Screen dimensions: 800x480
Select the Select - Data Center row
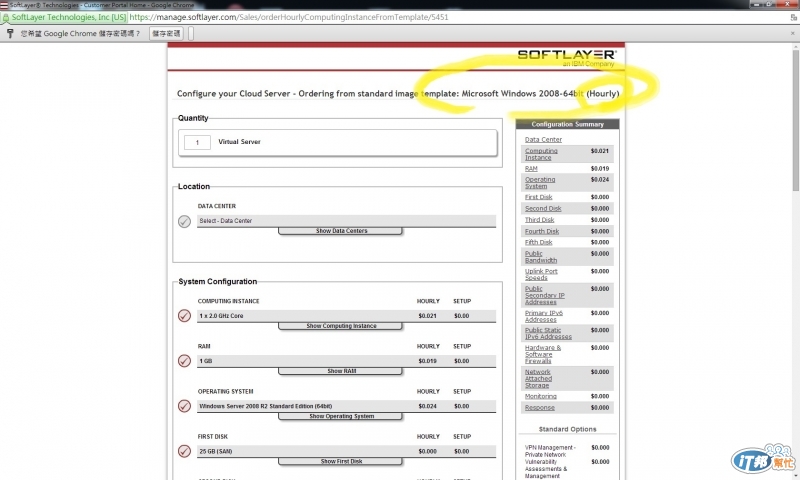pyautogui.click(x=346, y=221)
